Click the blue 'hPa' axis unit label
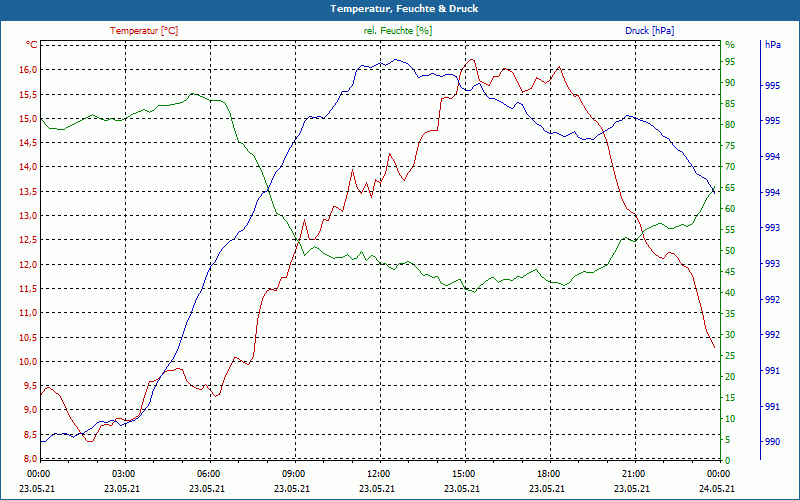Screen dimensions: 800x500 [x=772, y=45]
